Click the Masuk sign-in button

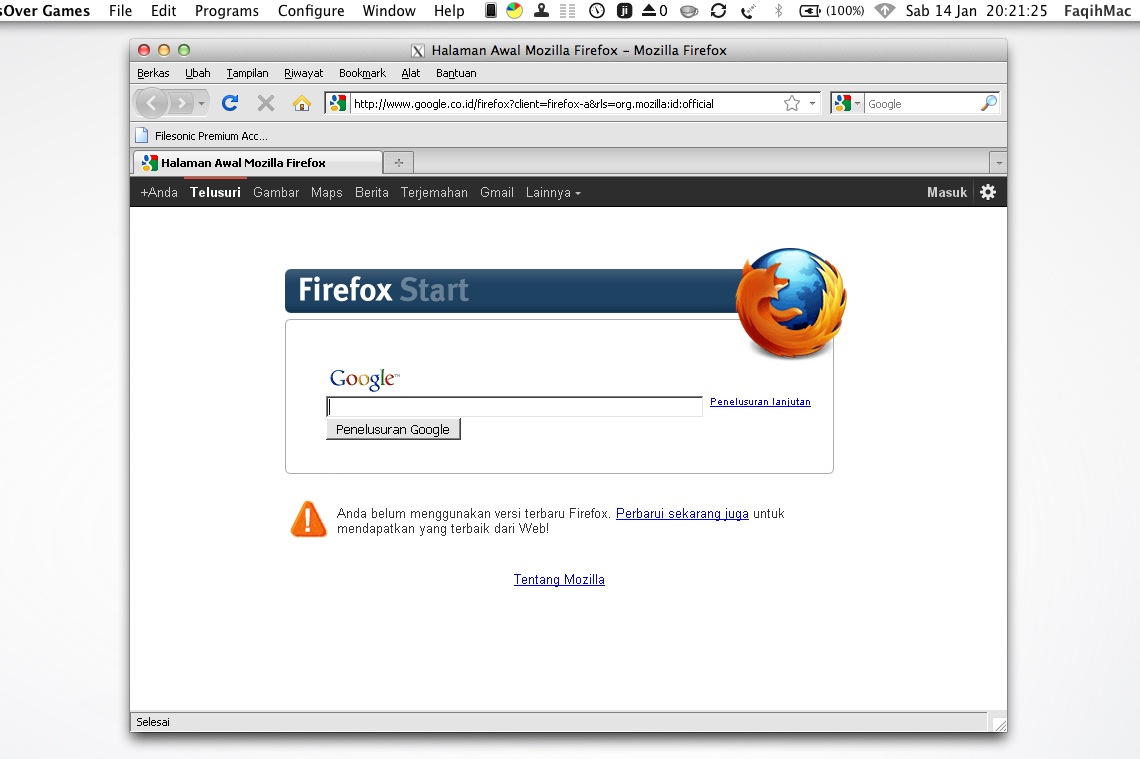(x=947, y=193)
